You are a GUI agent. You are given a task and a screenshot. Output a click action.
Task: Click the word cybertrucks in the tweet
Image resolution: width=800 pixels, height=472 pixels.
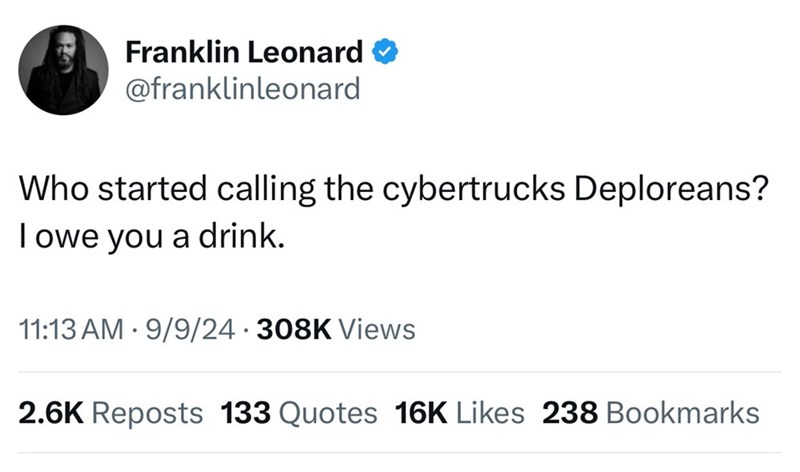(x=450, y=189)
